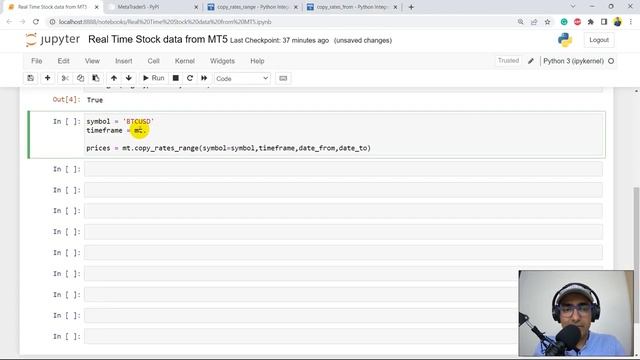The width and height of the screenshot is (640, 360).
Task: Click the prices copy_rates_range code line
Action: tap(228, 148)
